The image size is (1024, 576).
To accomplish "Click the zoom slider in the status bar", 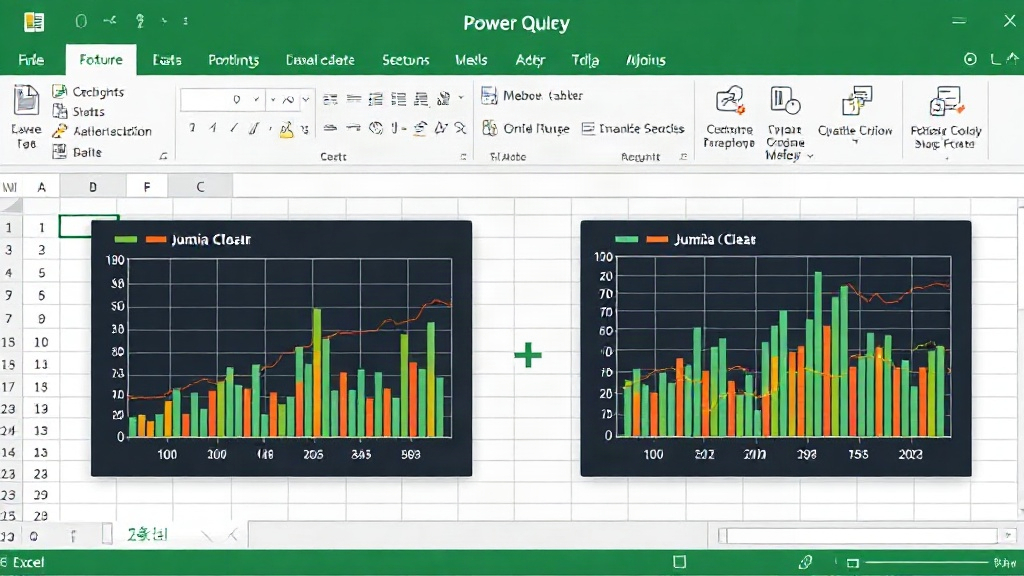I will tap(925, 562).
